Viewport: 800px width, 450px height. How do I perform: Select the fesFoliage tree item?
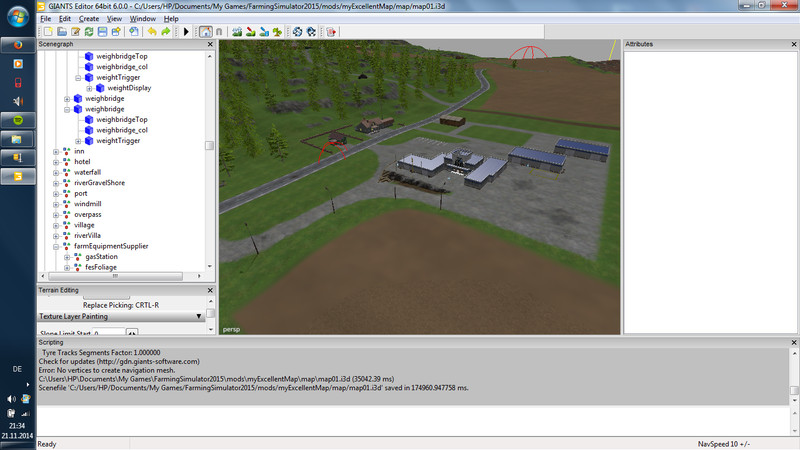pyautogui.click(x=101, y=267)
